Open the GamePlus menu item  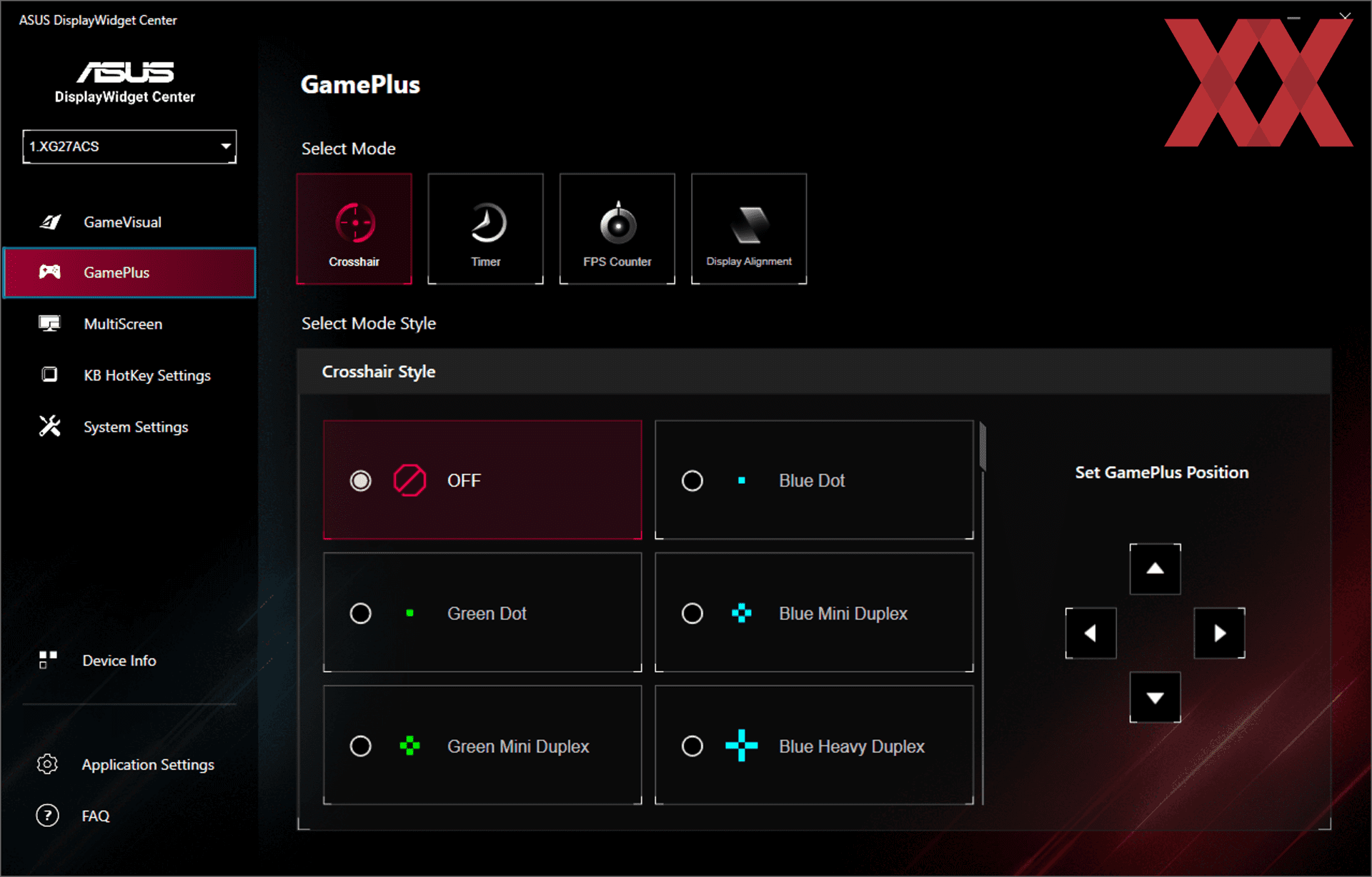[129, 272]
